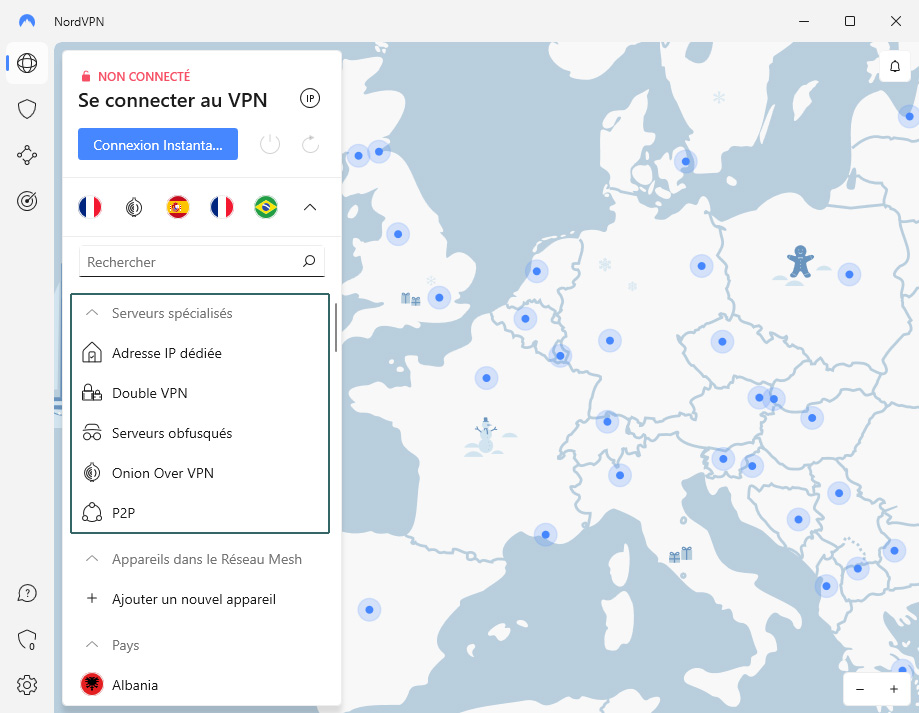
Task: Select second France flag in recent connections
Action: (x=222, y=207)
